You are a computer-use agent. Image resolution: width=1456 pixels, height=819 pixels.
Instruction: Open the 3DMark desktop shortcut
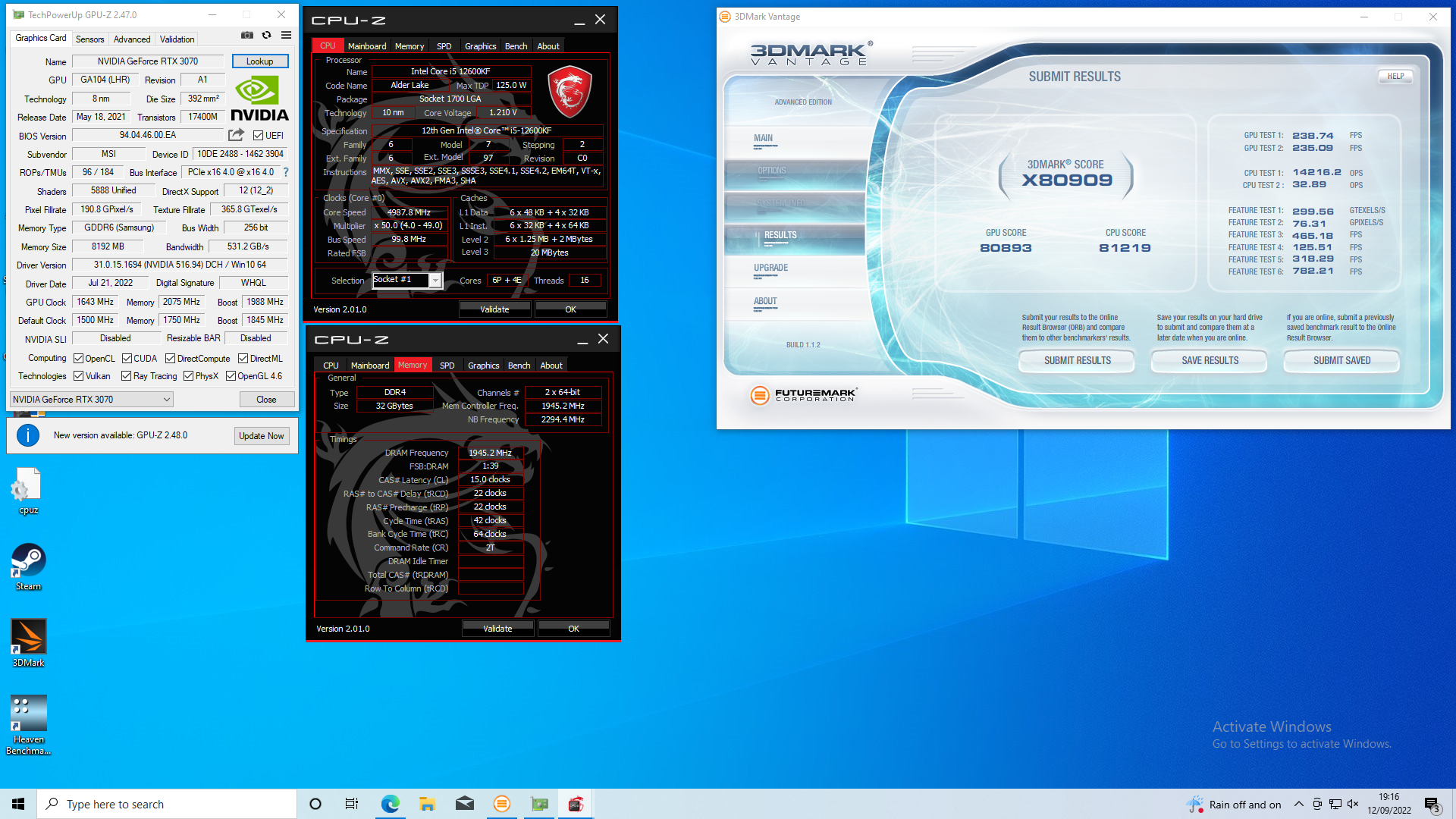[x=28, y=643]
